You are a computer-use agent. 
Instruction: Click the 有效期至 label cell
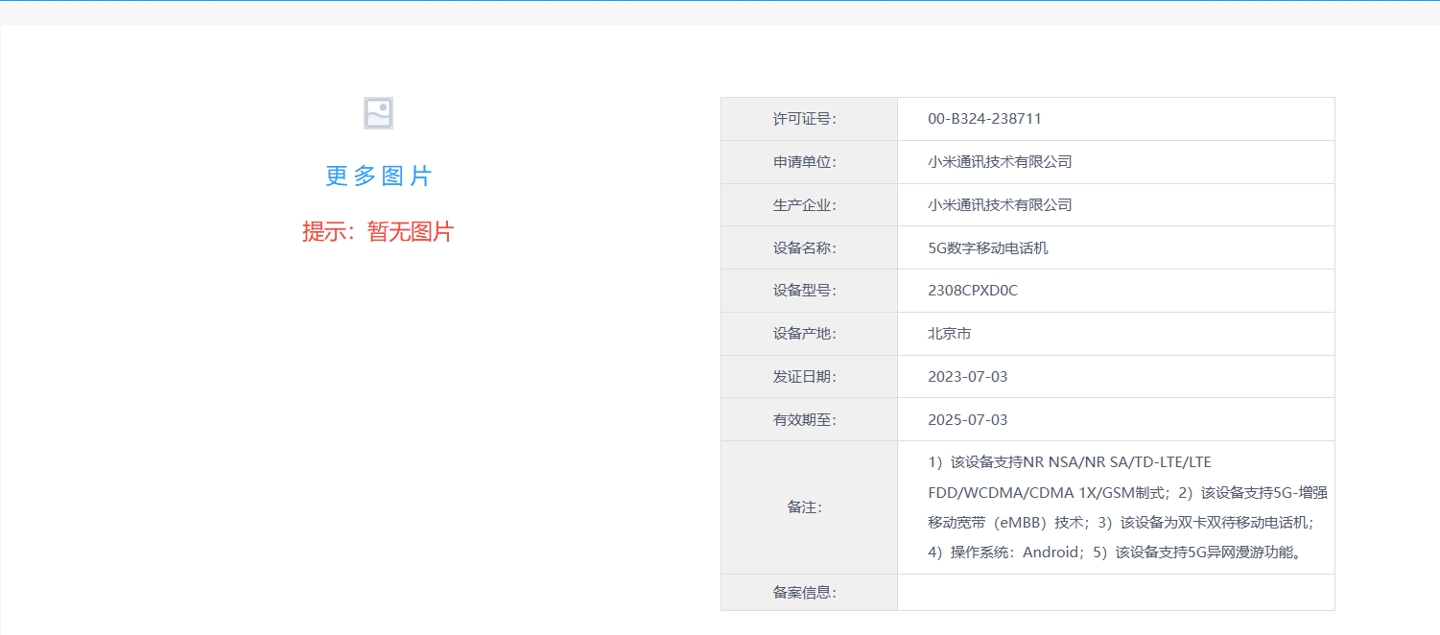point(804,420)
